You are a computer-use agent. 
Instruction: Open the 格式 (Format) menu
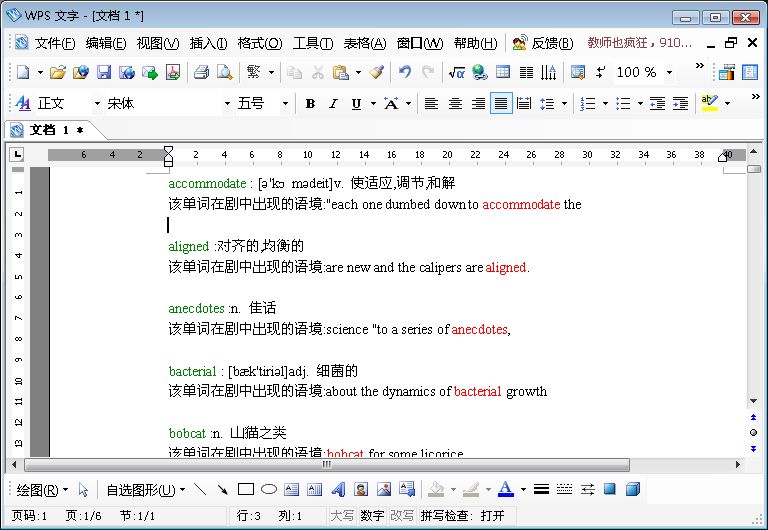pos(259,43)
